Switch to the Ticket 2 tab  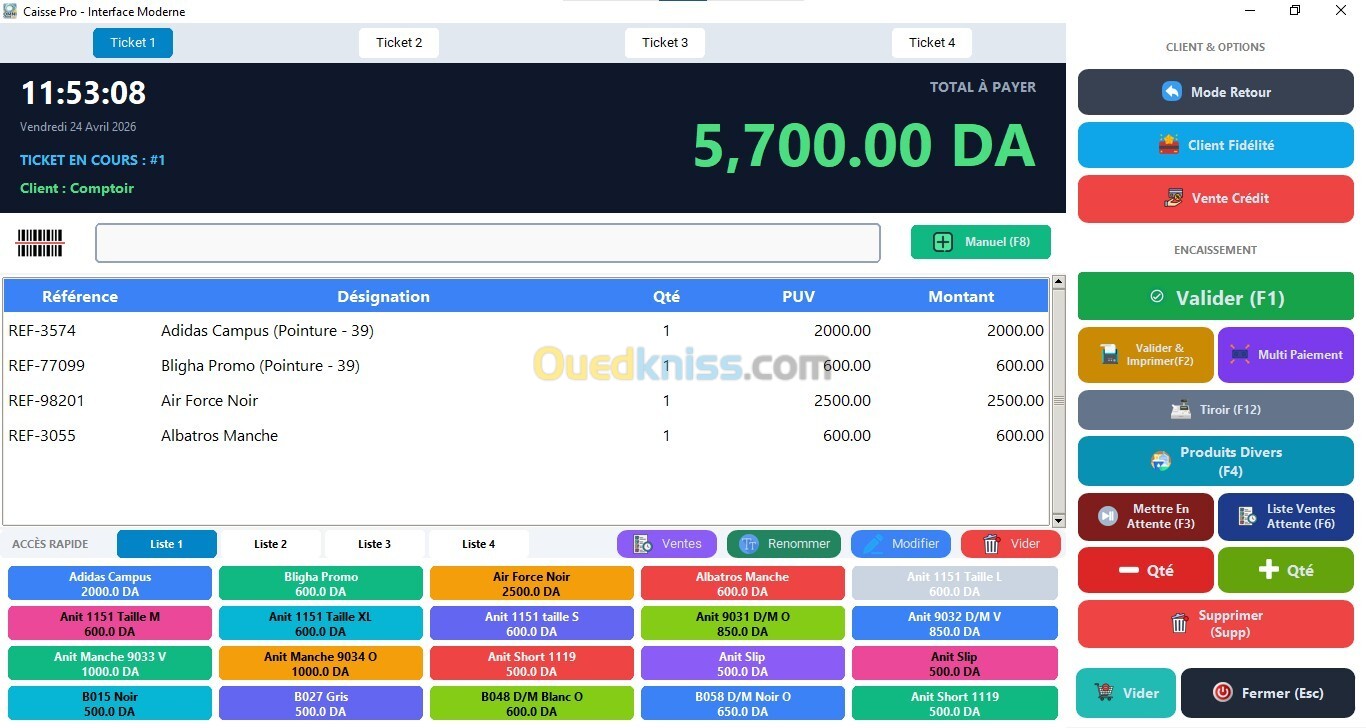(x=399, y=43)
